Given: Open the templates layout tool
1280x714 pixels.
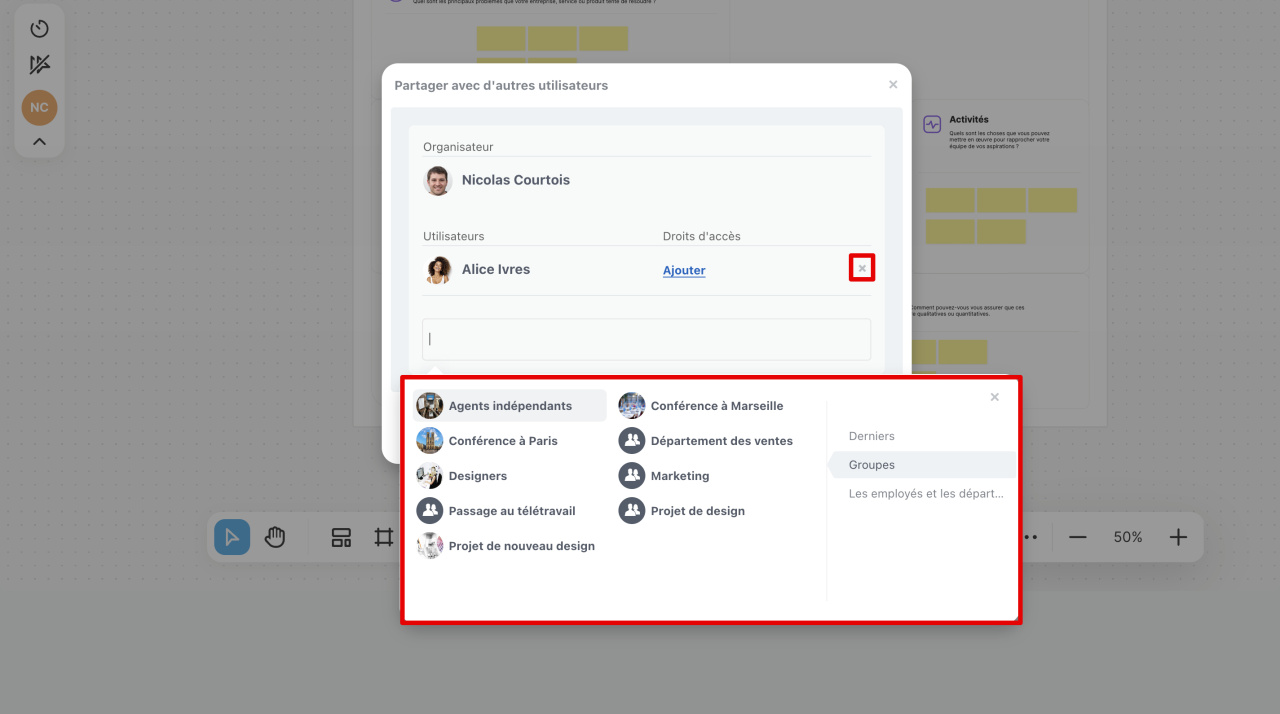Looking at the screenshot, I should click(341, 537).
